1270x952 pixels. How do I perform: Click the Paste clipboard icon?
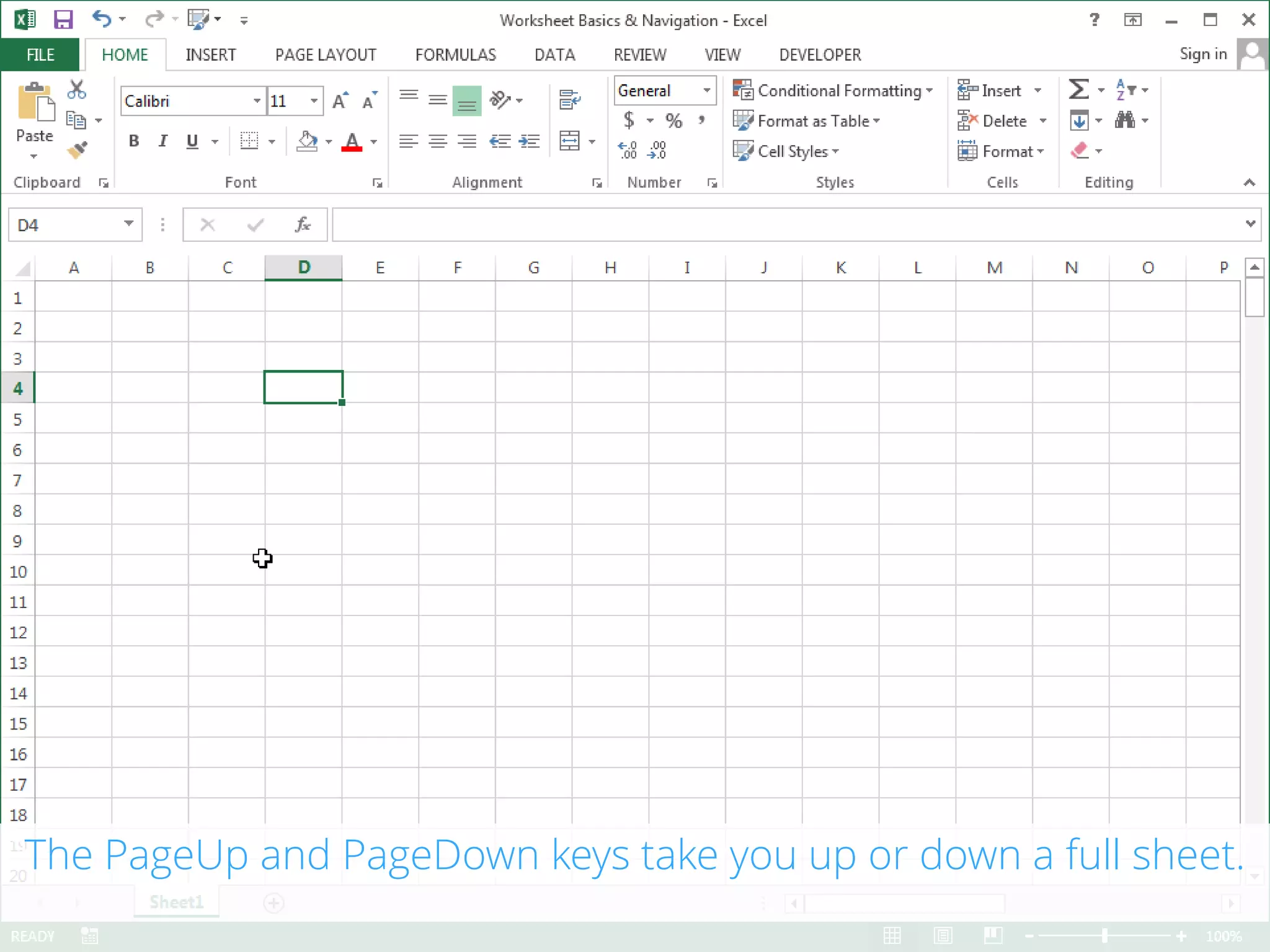pos(35,102)
